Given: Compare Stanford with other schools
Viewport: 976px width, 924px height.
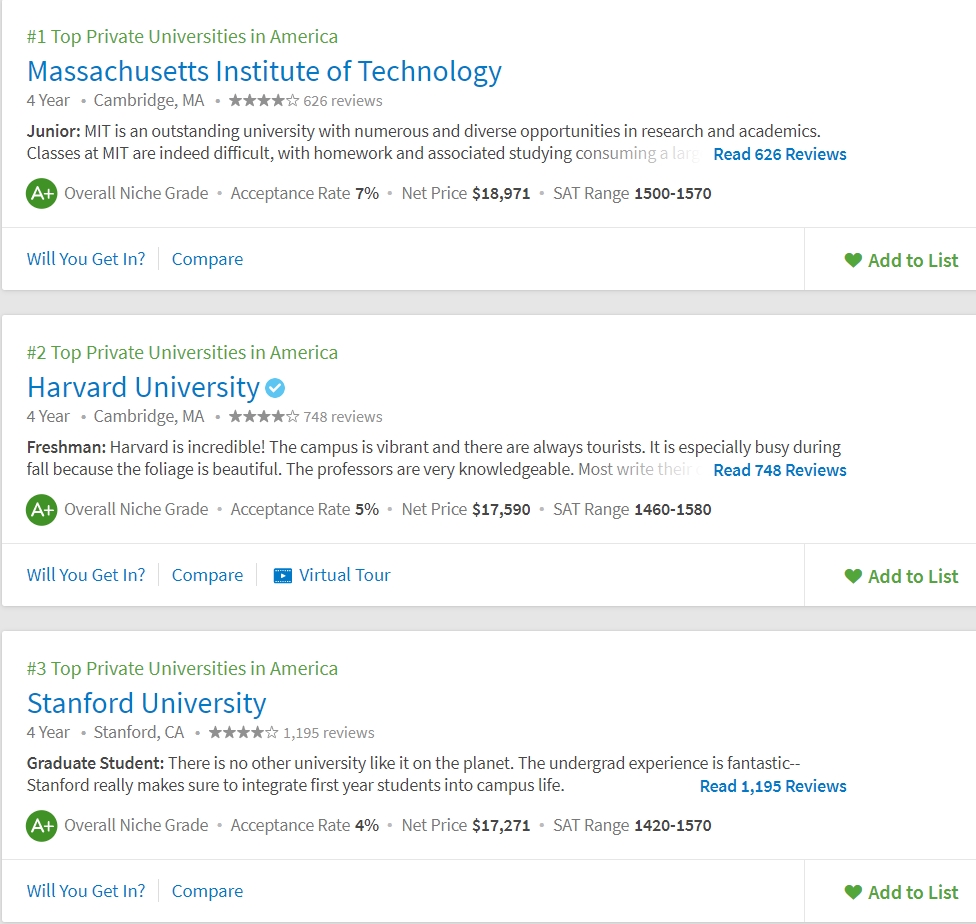Looking at the screenshot, I should coord(207,892).
